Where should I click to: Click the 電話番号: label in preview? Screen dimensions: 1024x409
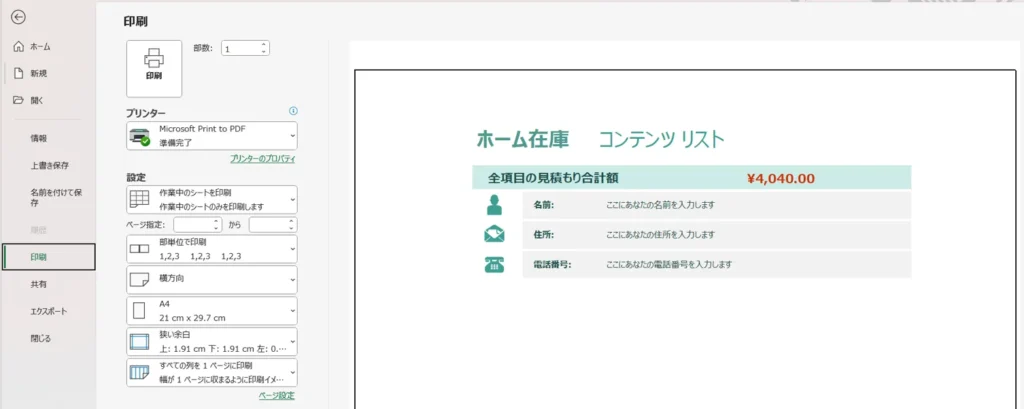coord(552,265)
